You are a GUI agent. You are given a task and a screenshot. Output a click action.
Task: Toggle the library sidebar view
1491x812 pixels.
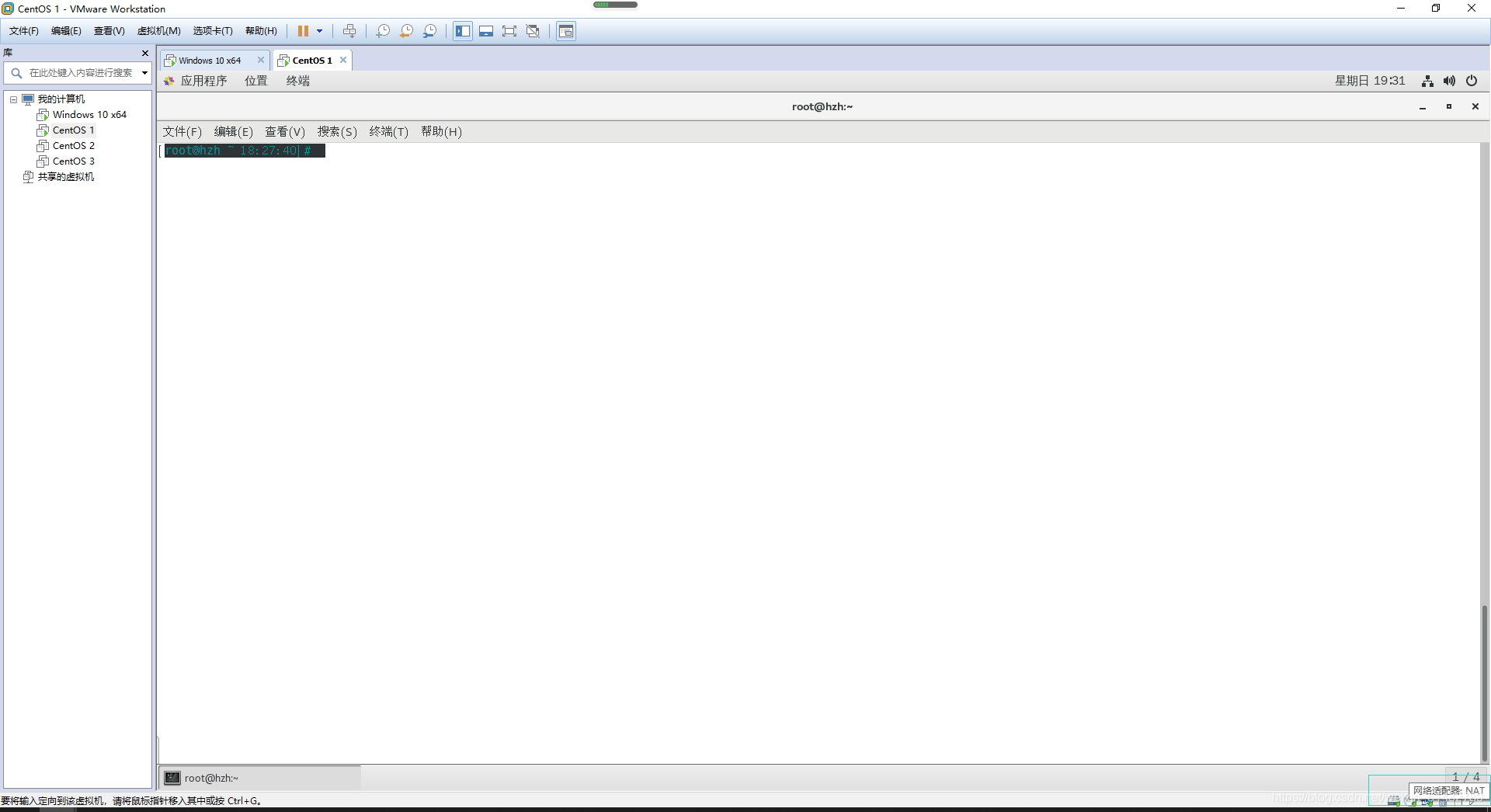pos(463,31)
